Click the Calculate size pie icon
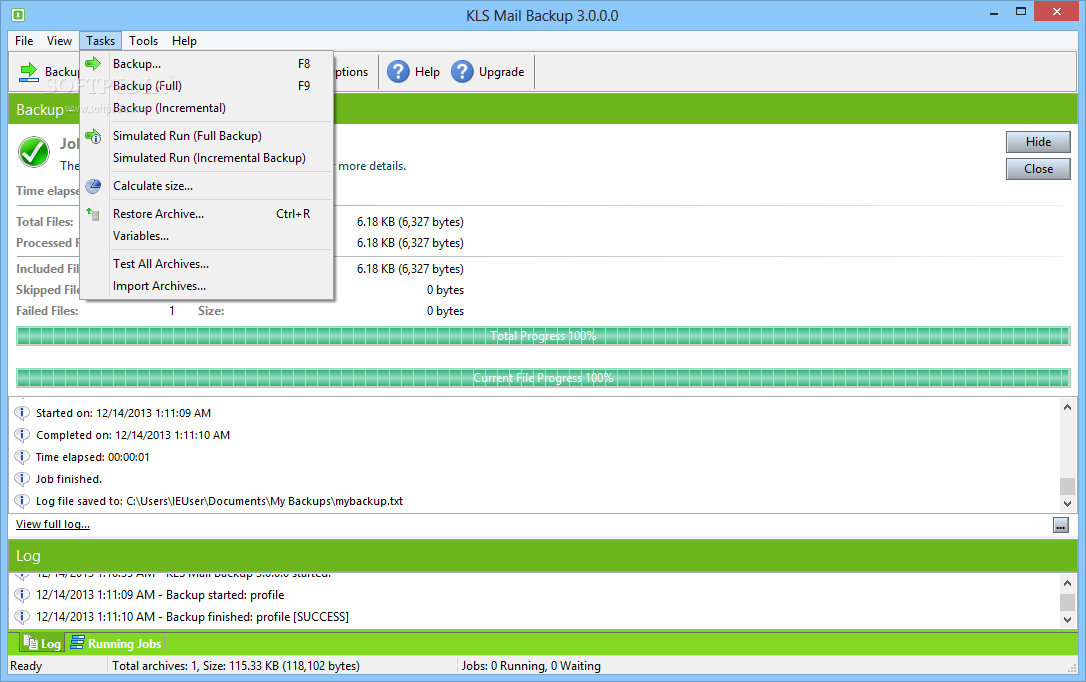Viewport: 1086px width, 682px height. (93, 186)
